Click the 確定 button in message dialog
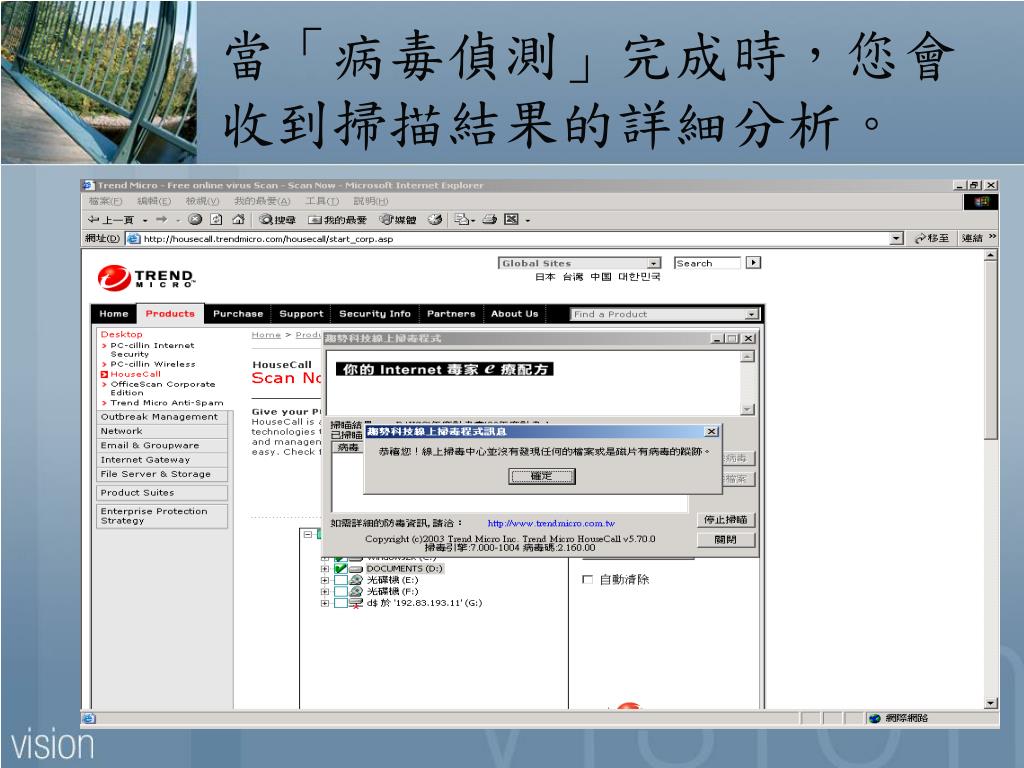 [x=541, y=476]
